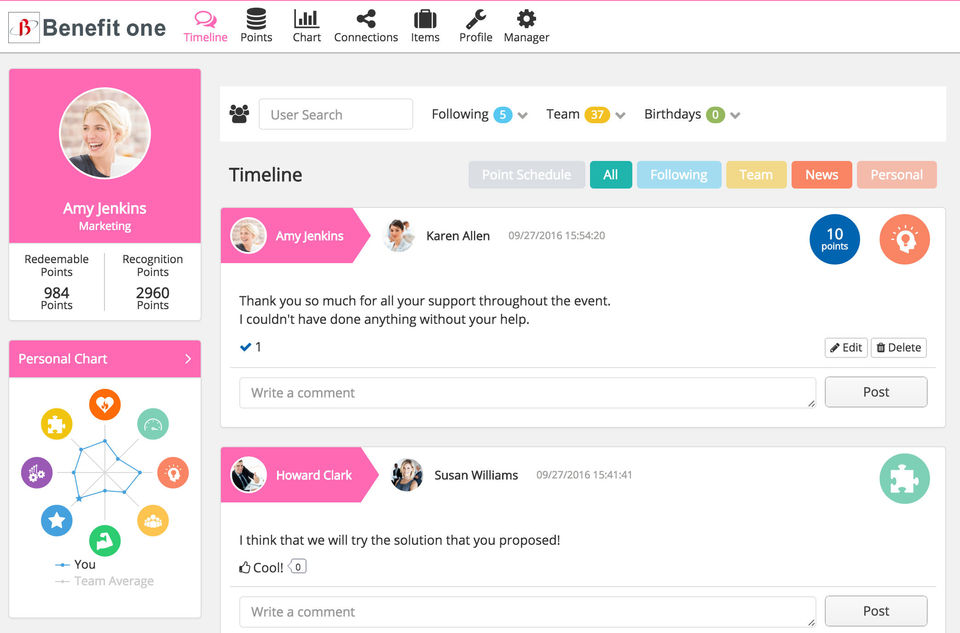Select the News timeline filter tab
The image size is (960, 633).
822,174
